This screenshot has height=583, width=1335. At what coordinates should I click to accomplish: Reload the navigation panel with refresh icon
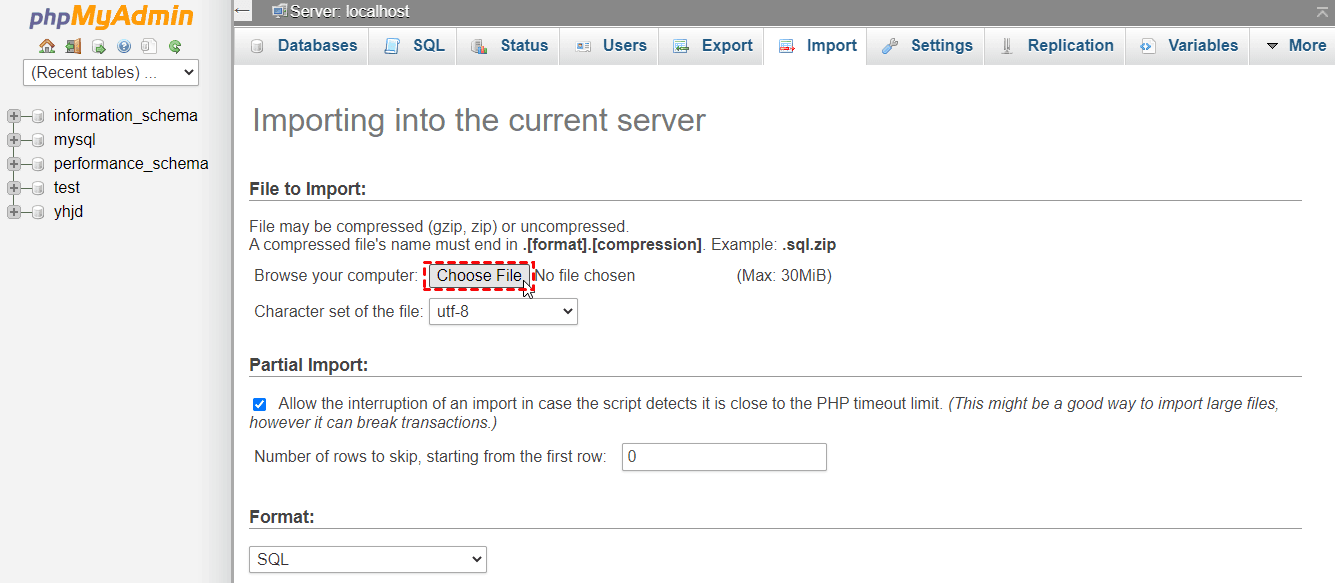pyautogui.click(x=174, y=46)
